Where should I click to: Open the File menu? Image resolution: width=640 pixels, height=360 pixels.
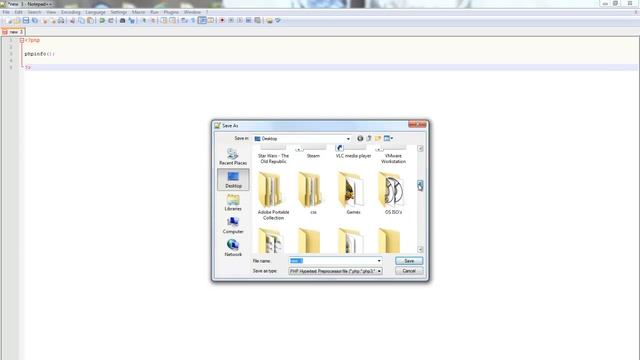6,12
